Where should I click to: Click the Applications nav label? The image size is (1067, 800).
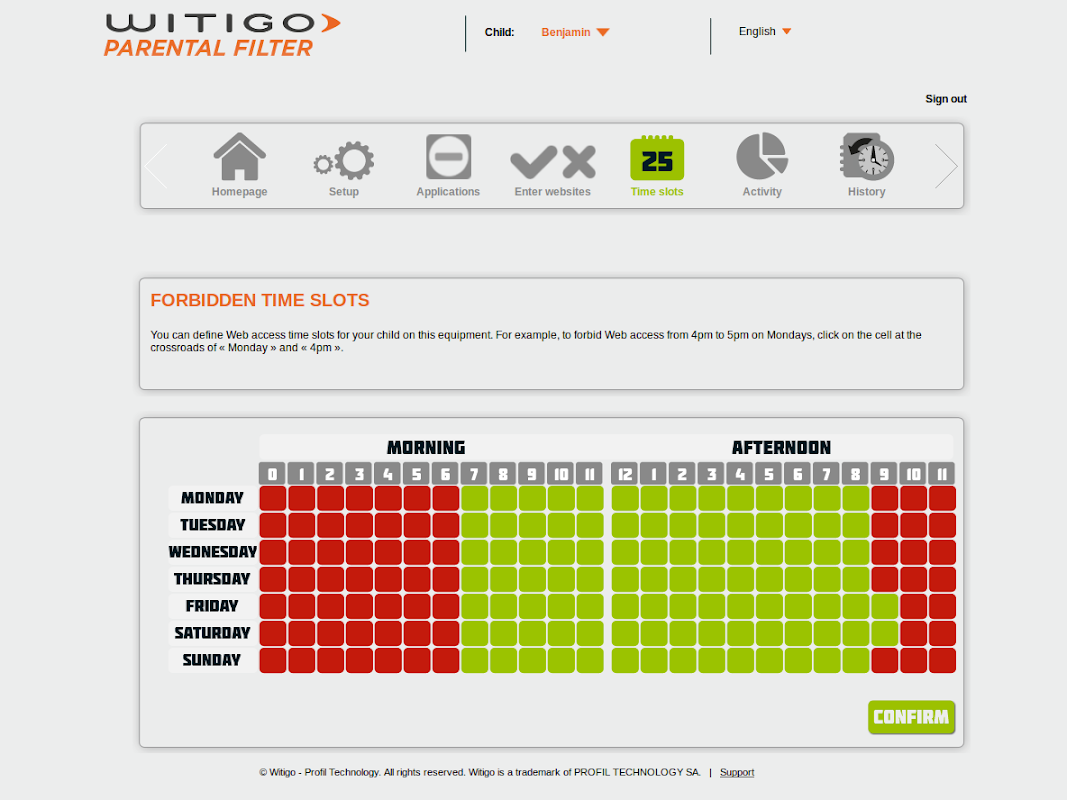coord(448,192)
